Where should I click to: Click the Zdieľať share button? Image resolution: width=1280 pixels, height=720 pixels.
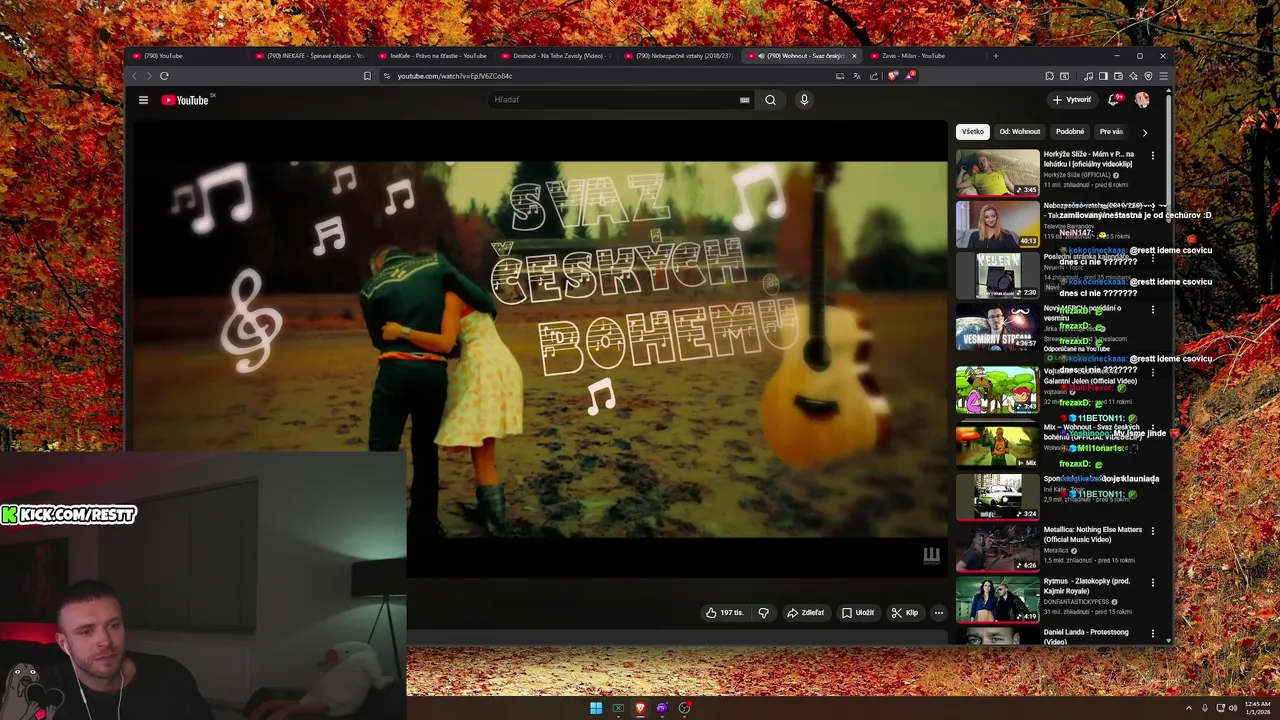[805, 613]
